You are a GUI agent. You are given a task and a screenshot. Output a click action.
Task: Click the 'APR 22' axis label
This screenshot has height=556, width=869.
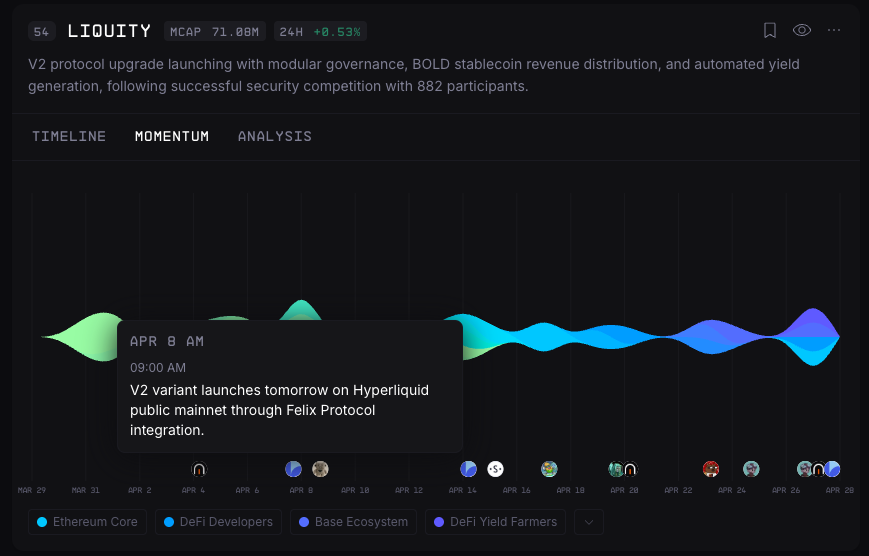click(x=678, y=490)
